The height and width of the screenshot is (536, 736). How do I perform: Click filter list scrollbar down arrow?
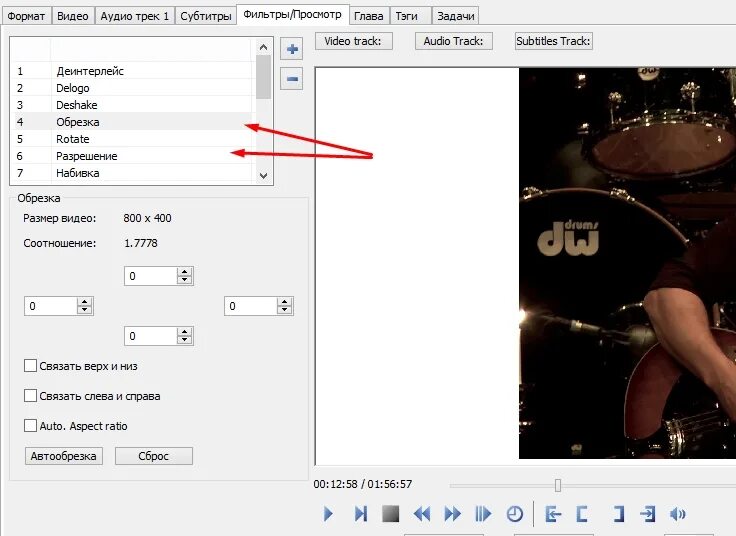point(263,176)
